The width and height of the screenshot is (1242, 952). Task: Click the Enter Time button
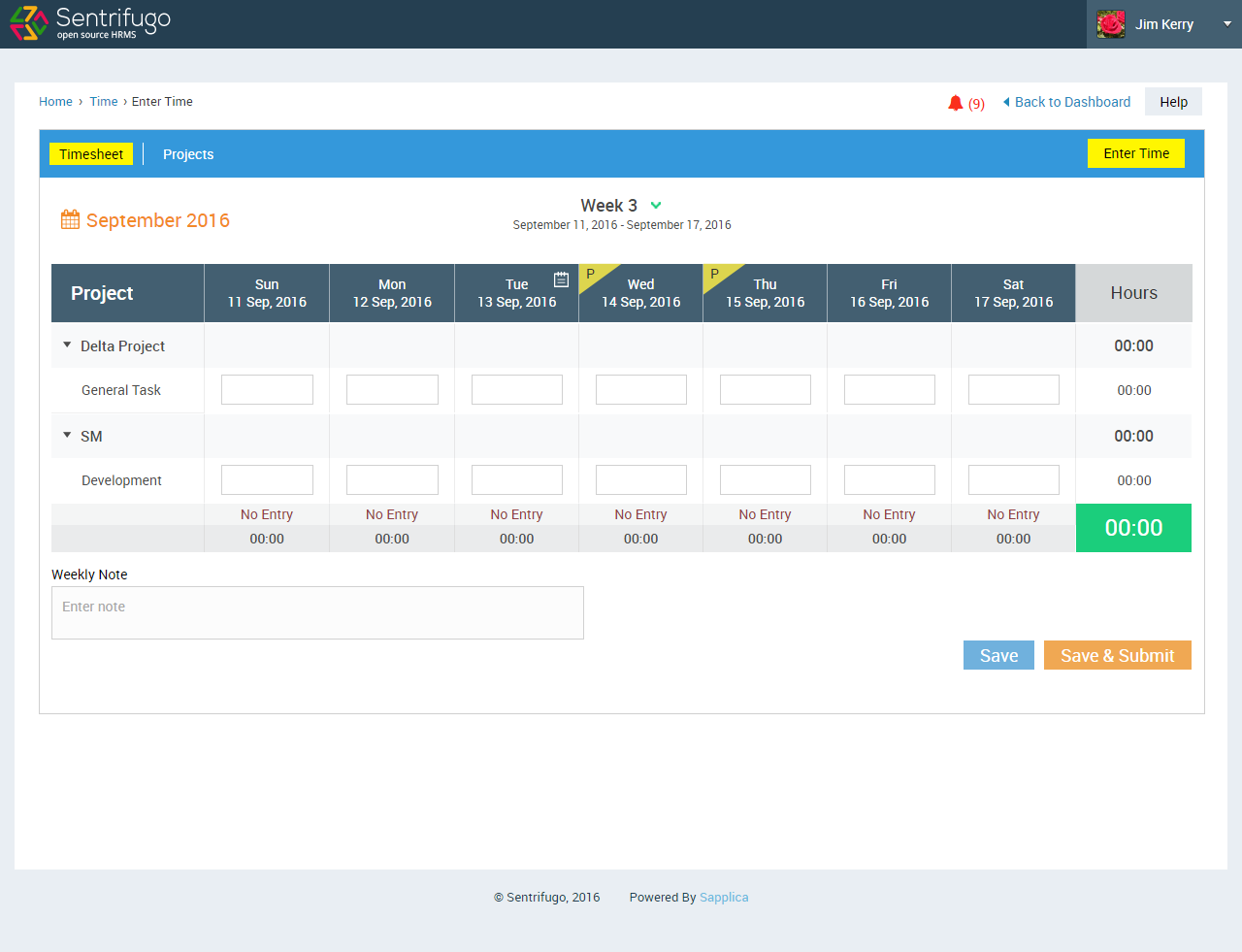pyautogui.click(x=1135, y=153)
